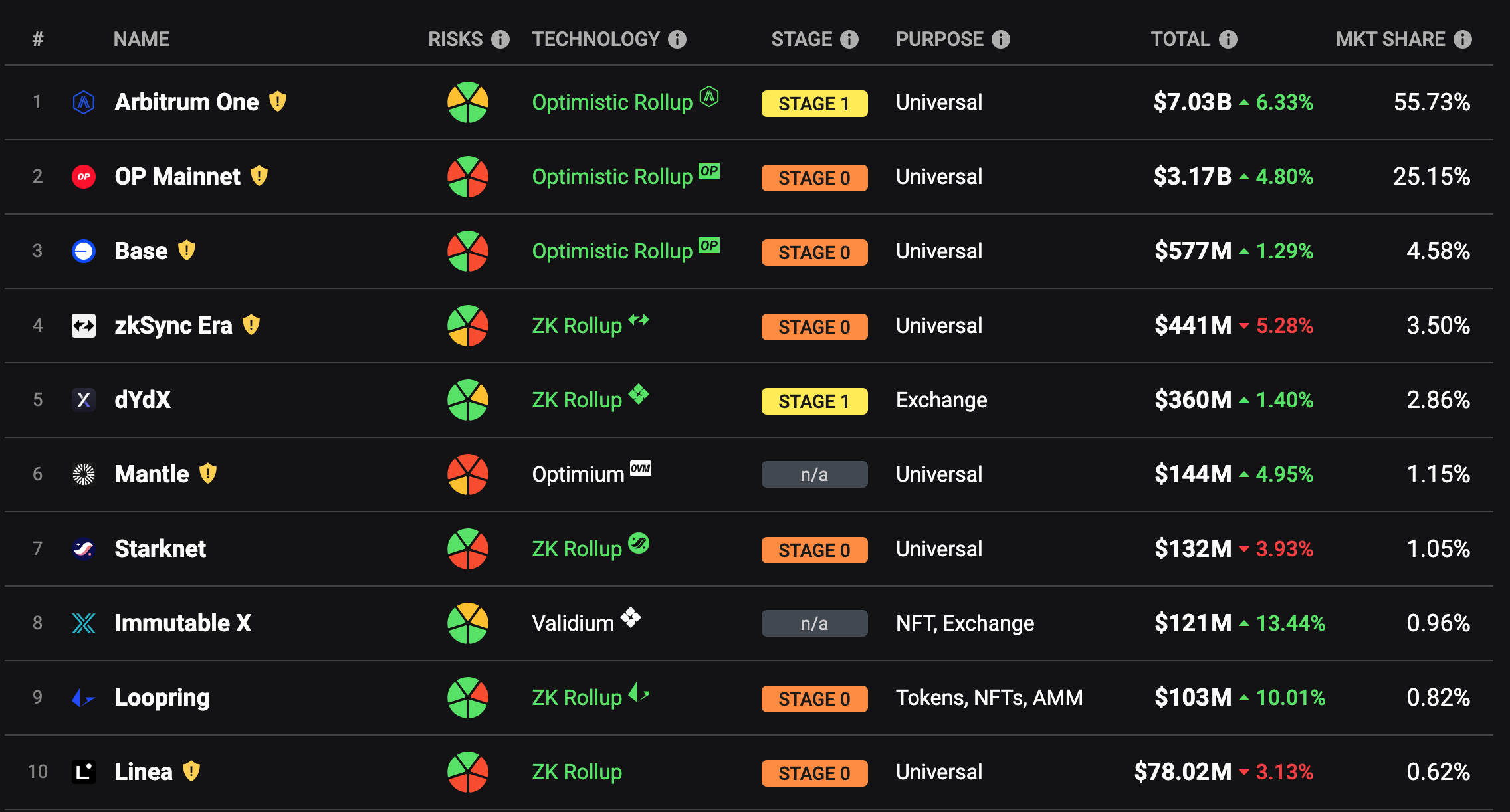The image size is (1510, 812).
Task: Open the Immutable X project entry
Action: click(183, 623)
